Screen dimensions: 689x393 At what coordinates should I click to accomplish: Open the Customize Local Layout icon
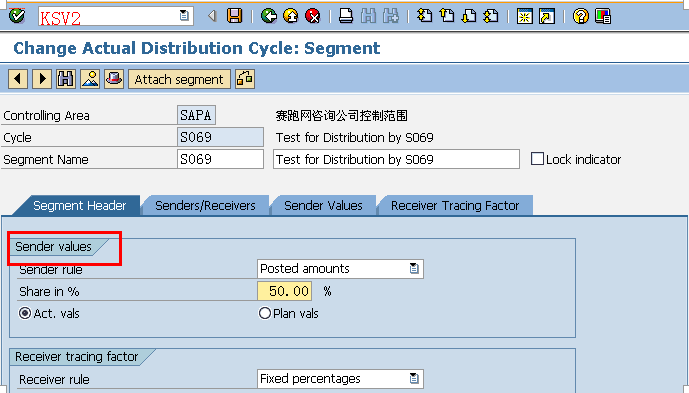603,16
